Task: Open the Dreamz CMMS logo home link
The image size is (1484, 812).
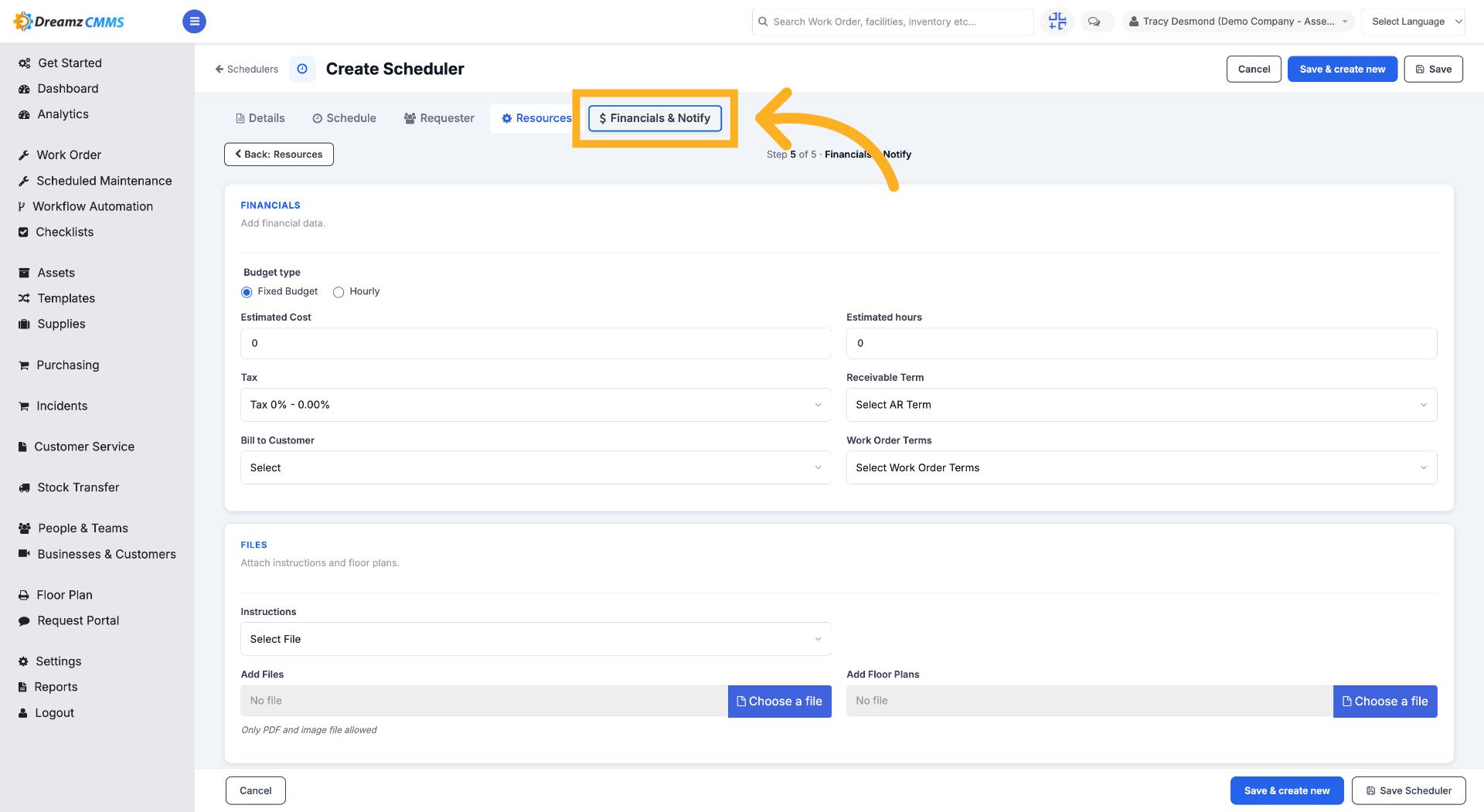Action: [x=70, y=22]
